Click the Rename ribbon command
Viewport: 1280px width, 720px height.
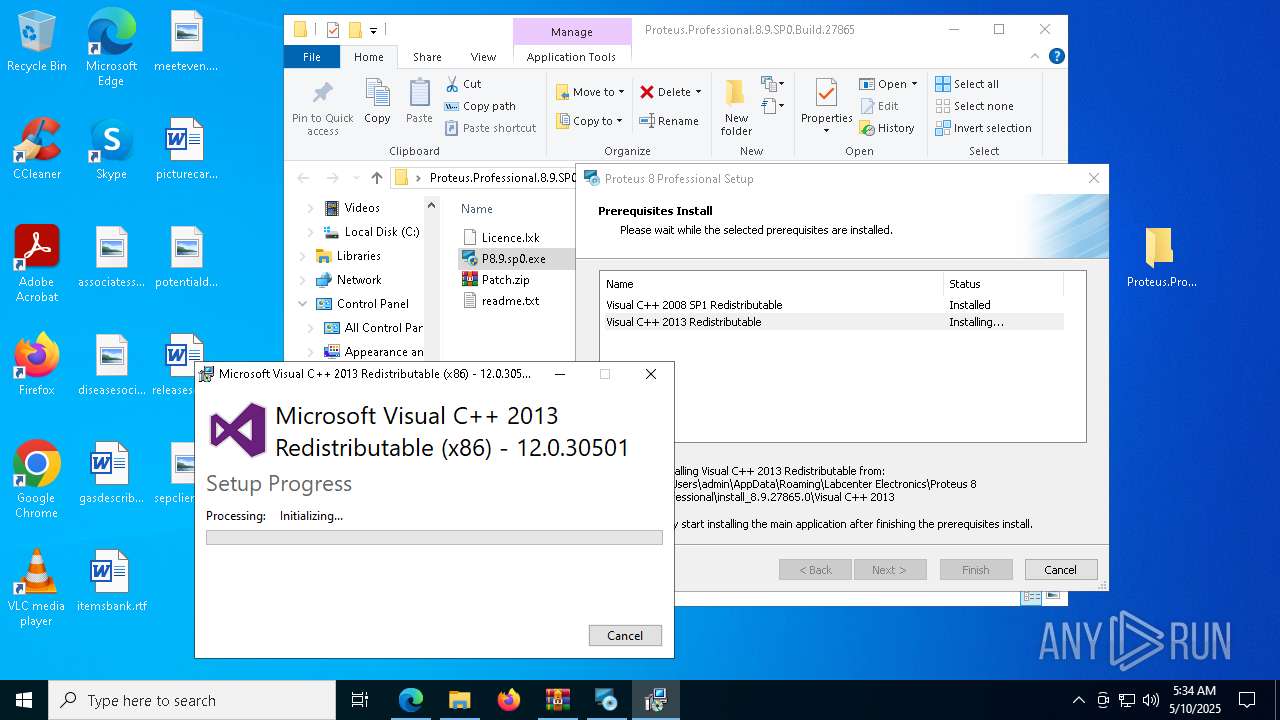670,121
